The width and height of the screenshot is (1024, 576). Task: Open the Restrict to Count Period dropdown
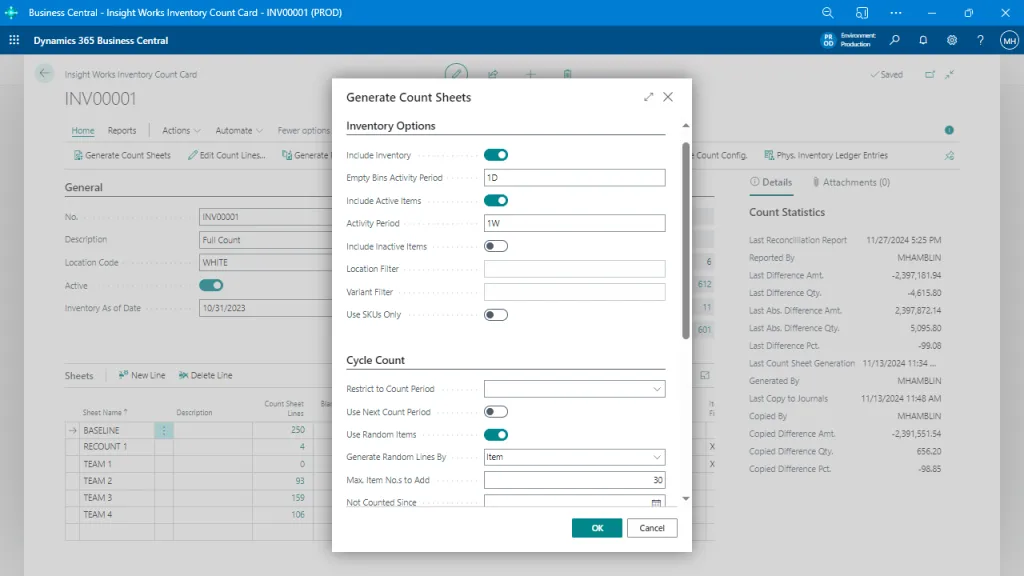click(x=658, y=388)
